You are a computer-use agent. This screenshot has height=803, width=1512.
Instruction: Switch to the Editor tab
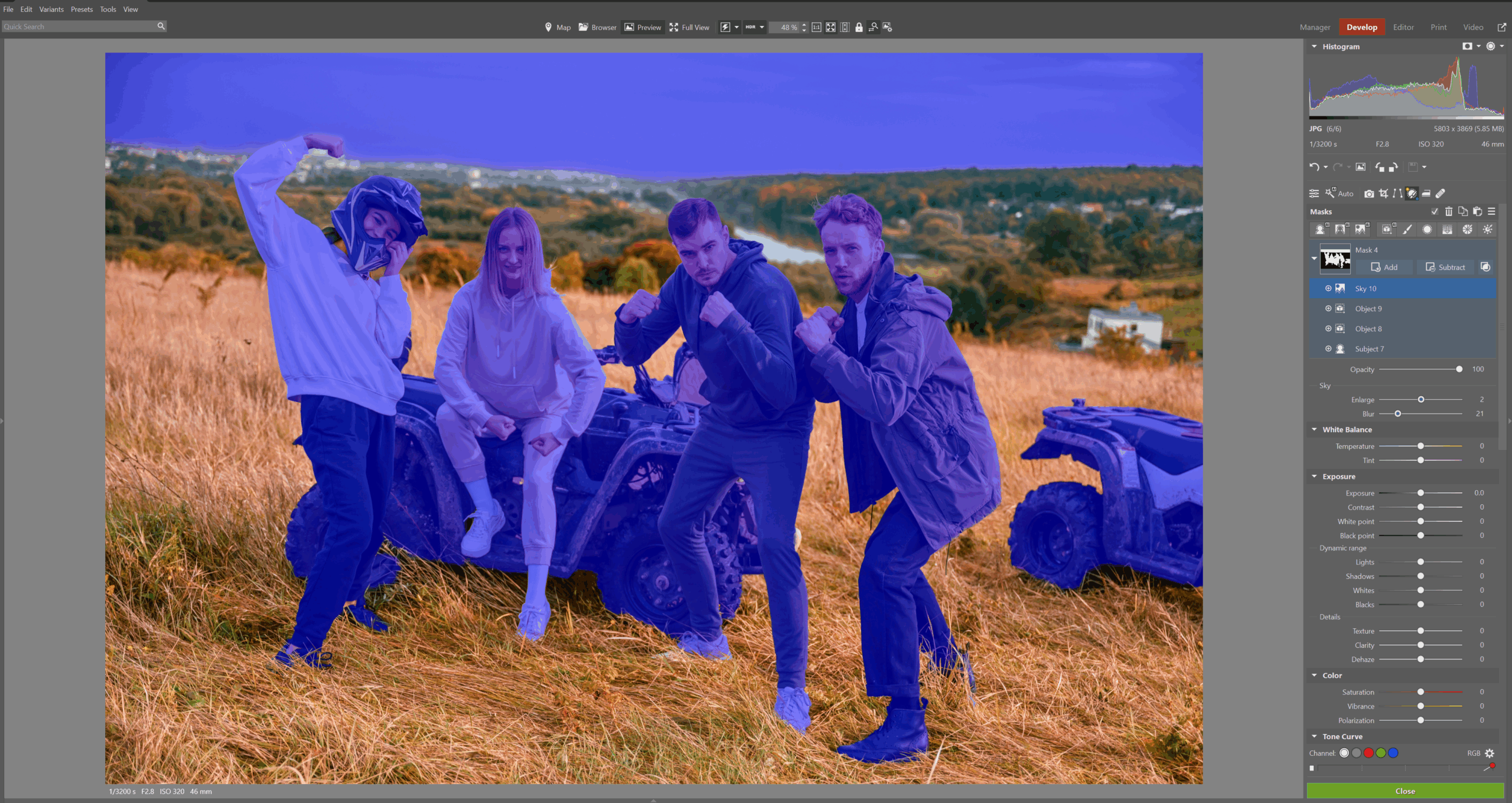[1403, 27]
